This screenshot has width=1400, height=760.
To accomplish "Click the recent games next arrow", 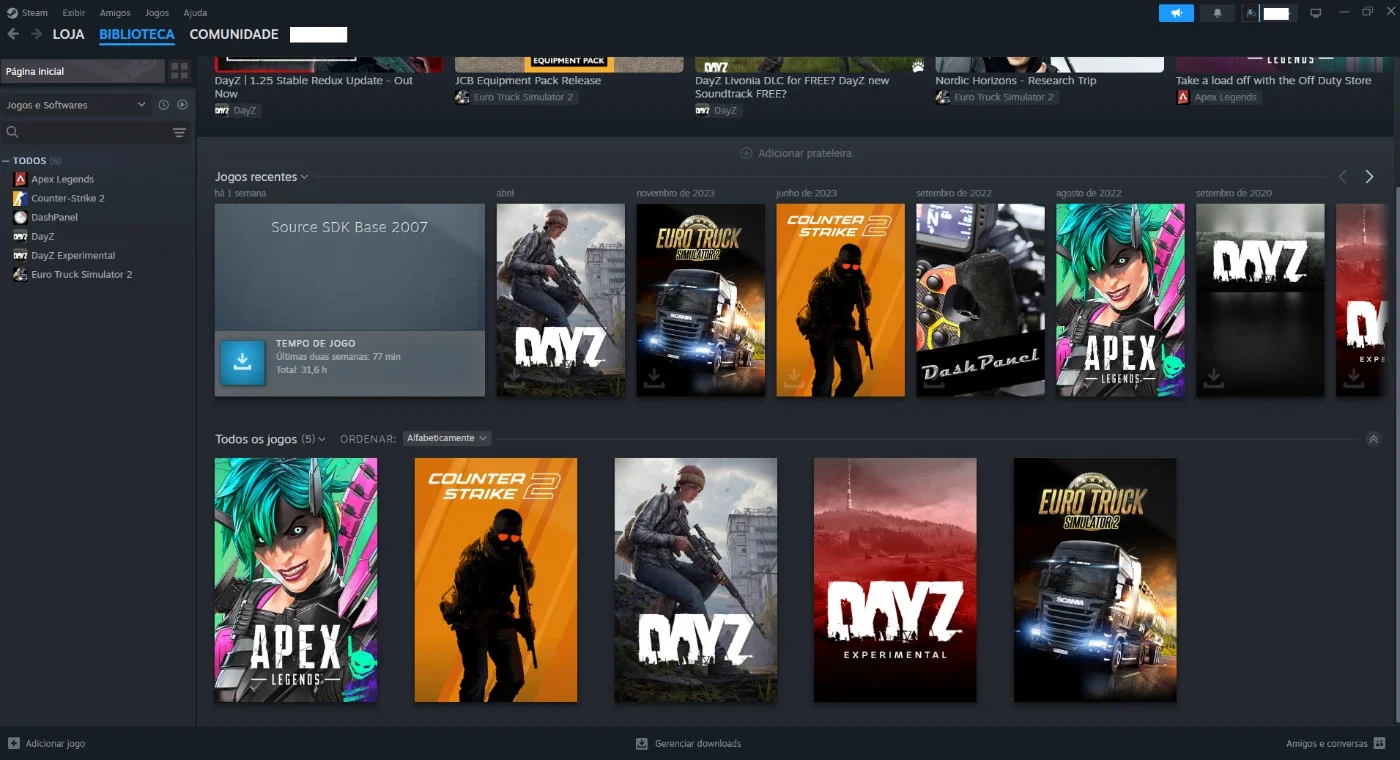I will coord(1369,177).
